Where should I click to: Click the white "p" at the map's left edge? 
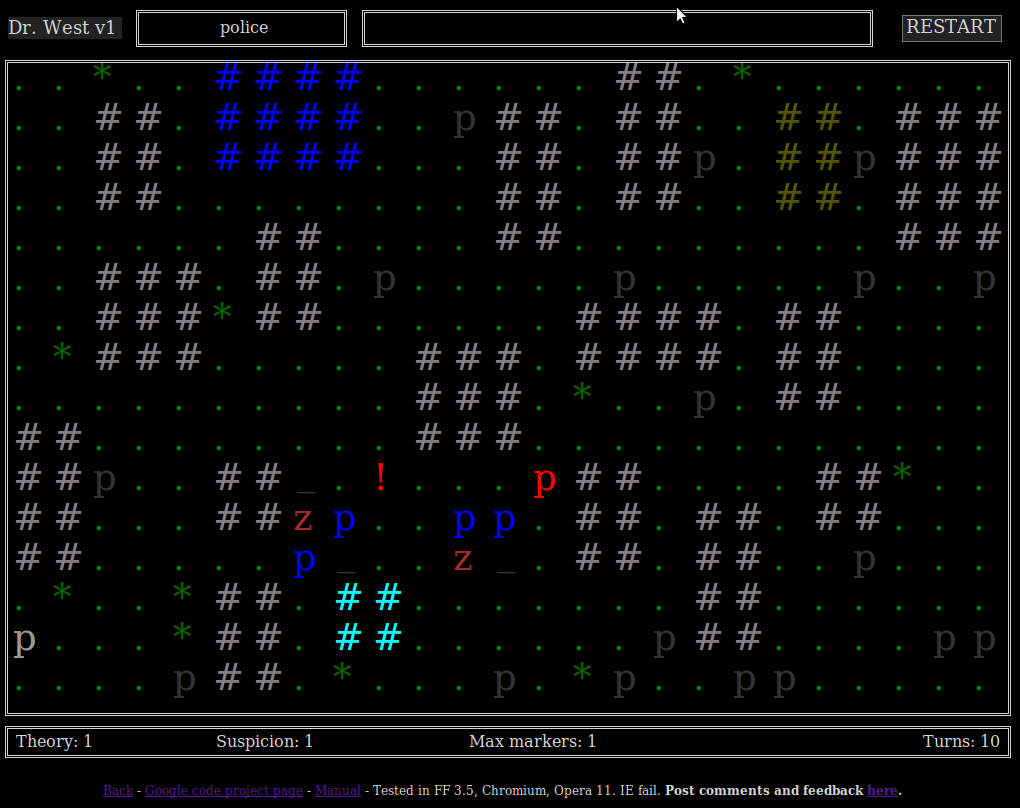(x=24, y=638)
